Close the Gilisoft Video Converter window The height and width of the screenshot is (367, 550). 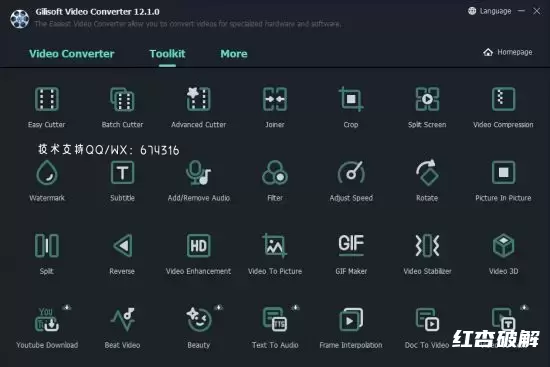click(537, 11)
